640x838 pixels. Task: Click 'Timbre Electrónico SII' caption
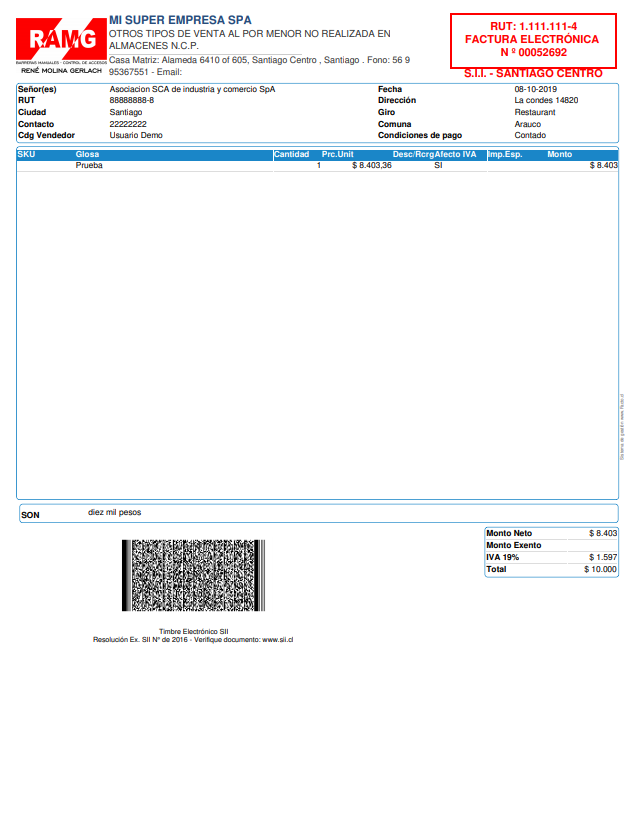click(x=193, y=632)
